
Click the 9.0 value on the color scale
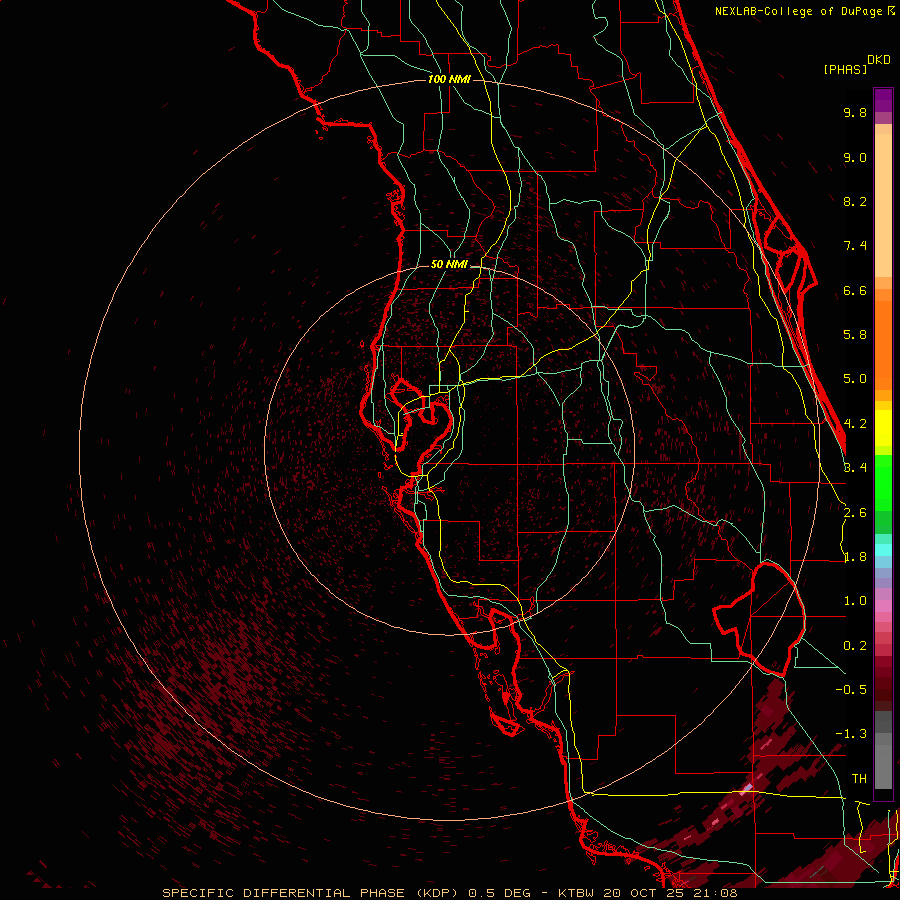855,157
